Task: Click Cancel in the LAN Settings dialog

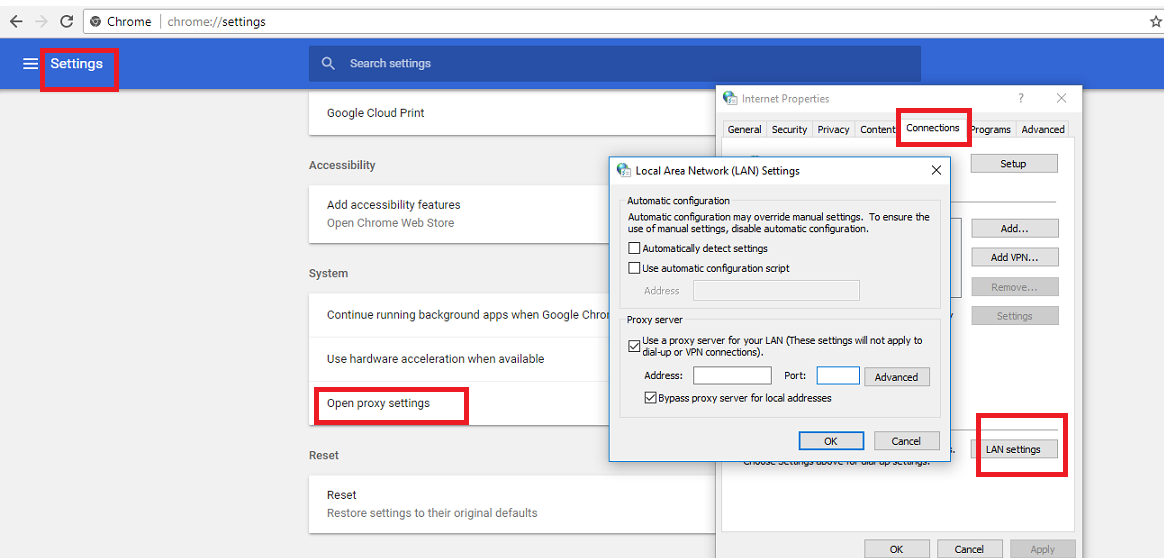Action: coord(906,441)
